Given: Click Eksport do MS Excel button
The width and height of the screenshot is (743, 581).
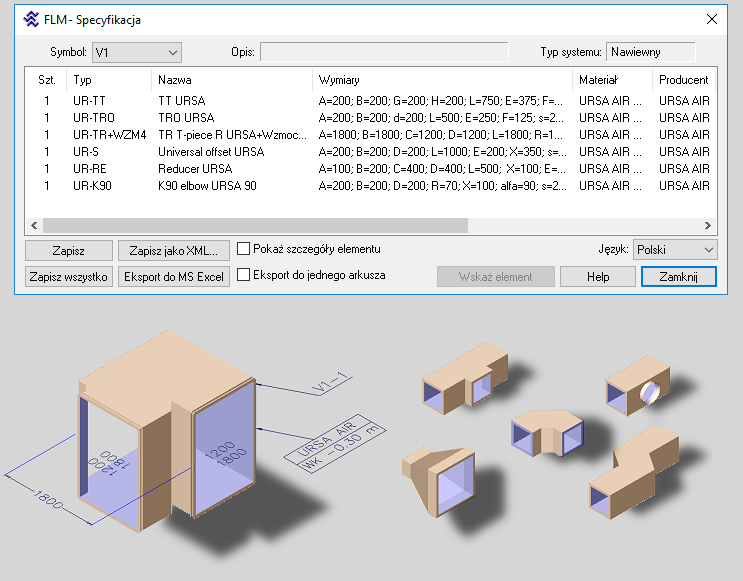Looking at the screenshot, I should [174, 276].
